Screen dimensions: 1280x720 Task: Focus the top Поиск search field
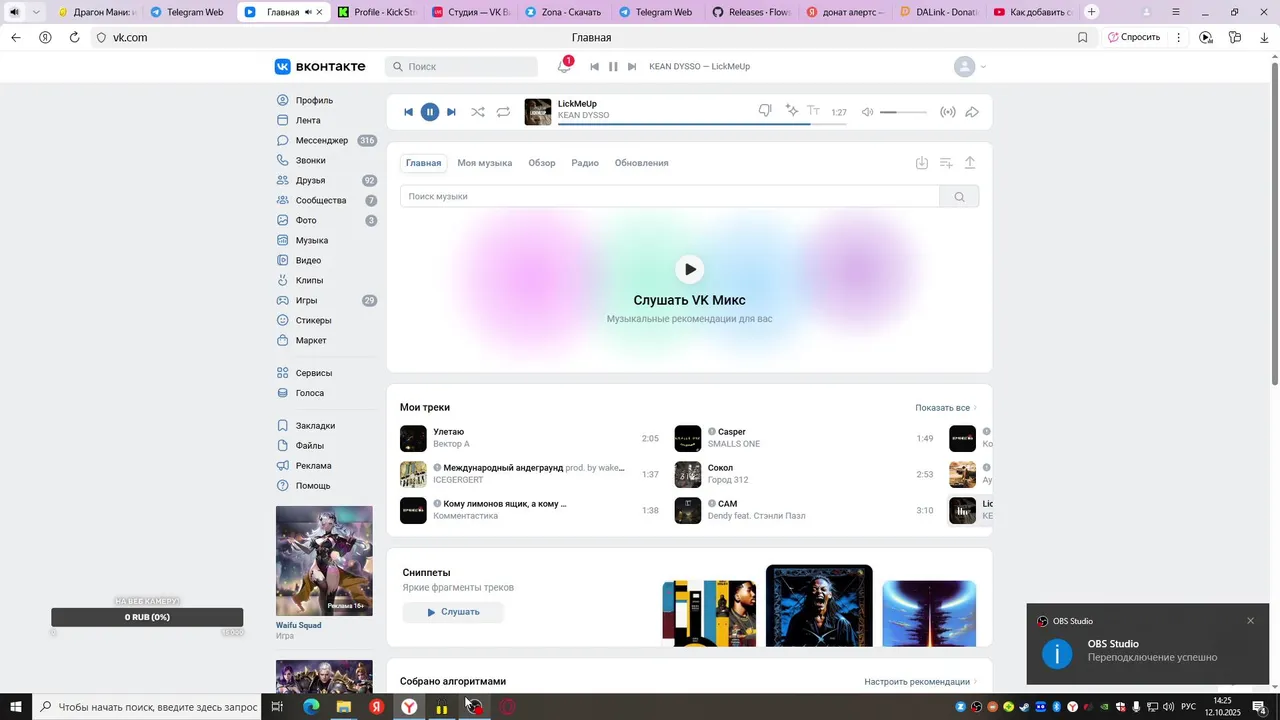pos(461,66)
